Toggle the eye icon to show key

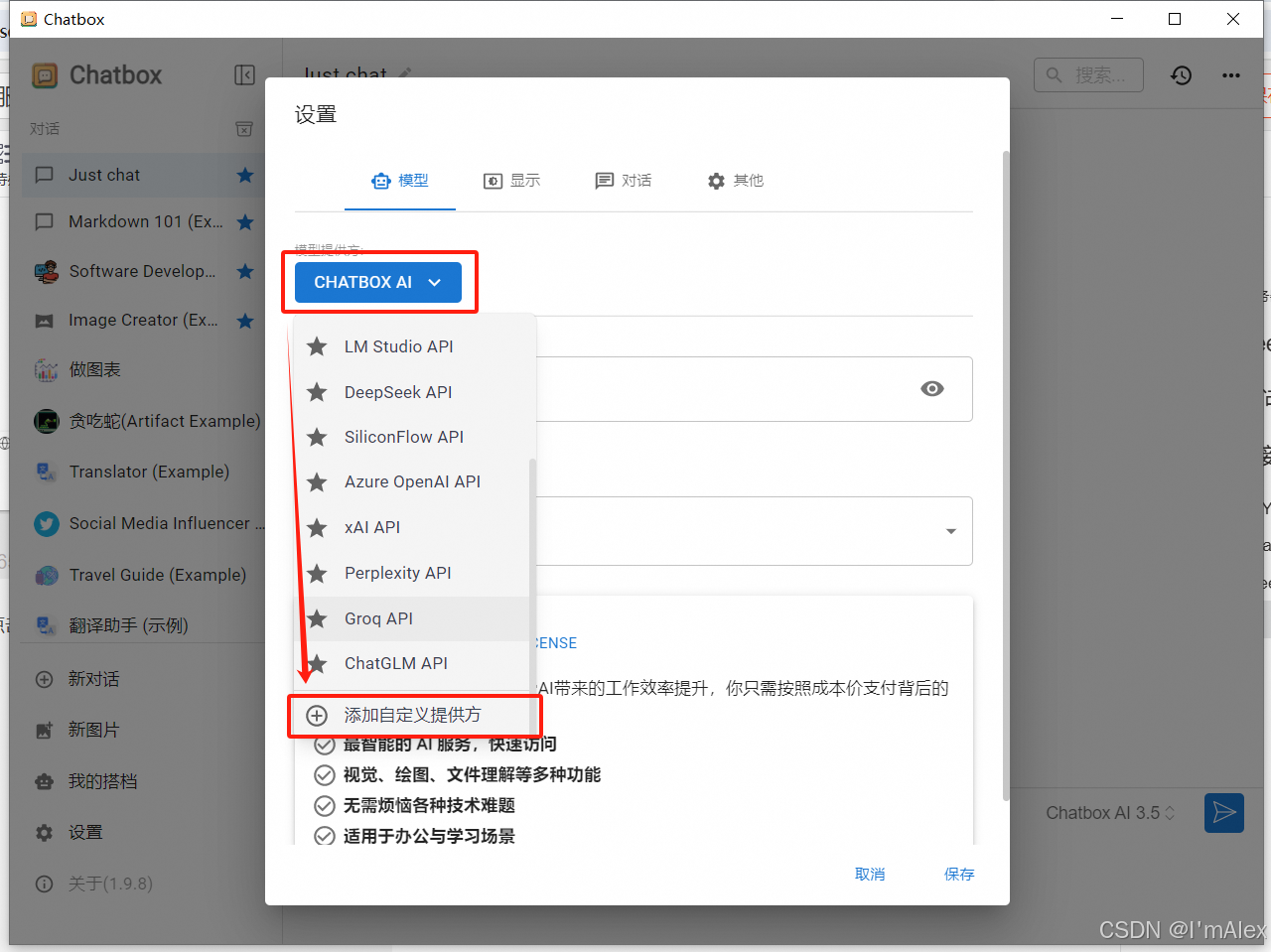(931, 389)
